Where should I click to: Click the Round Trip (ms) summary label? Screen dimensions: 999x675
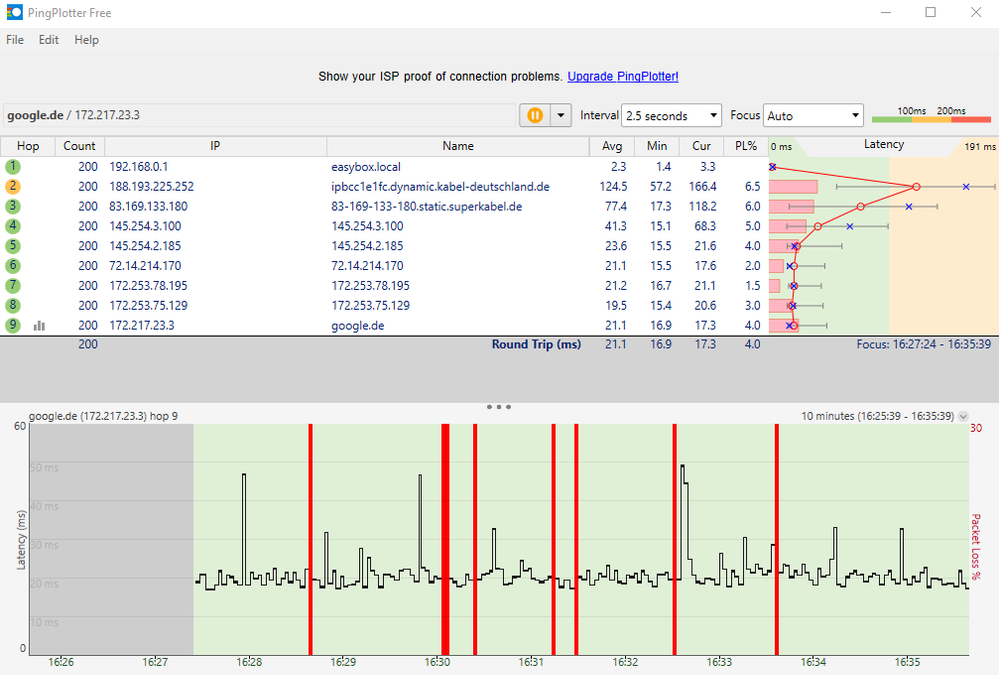[x=536, y=344]
